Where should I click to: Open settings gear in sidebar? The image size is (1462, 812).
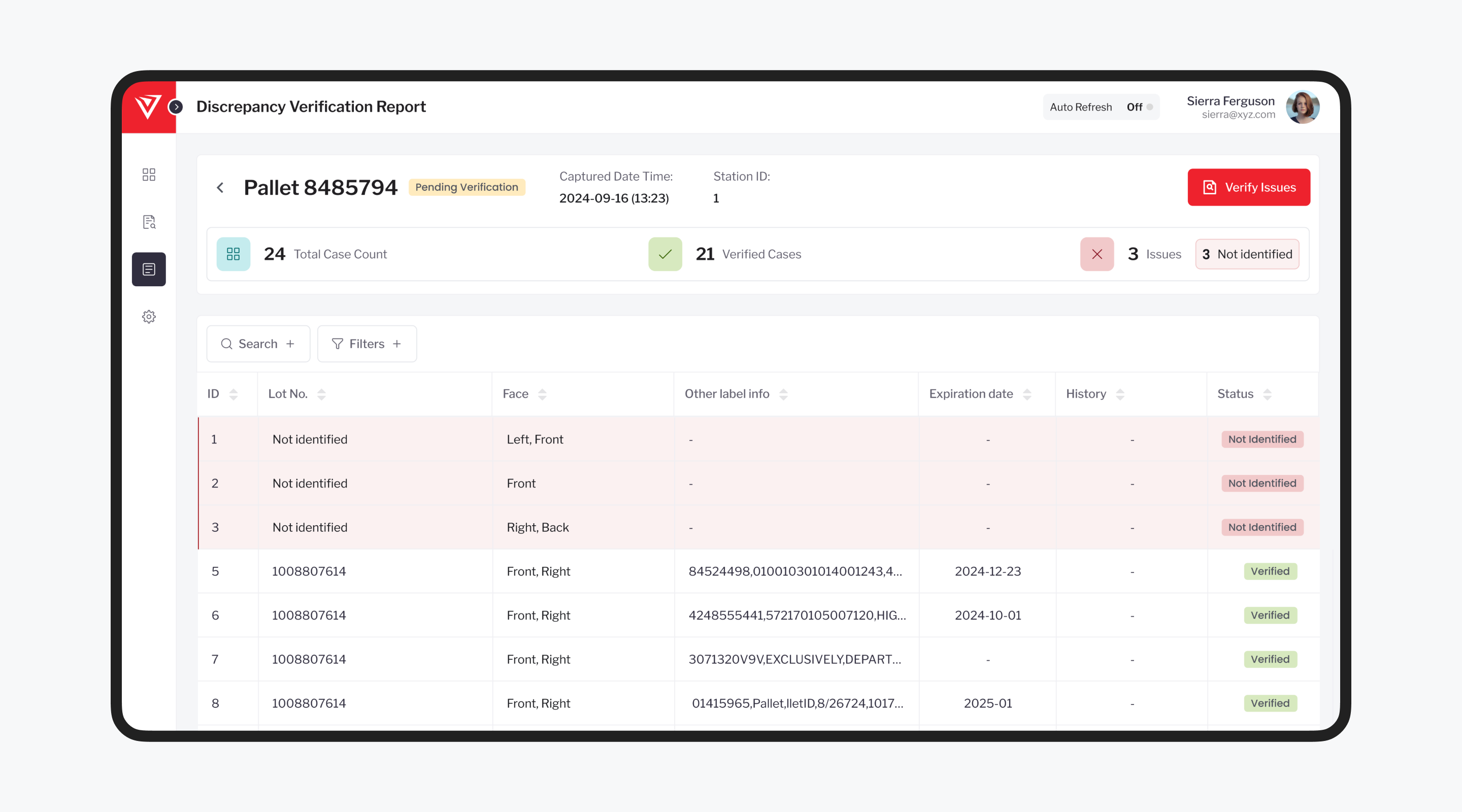149,317
